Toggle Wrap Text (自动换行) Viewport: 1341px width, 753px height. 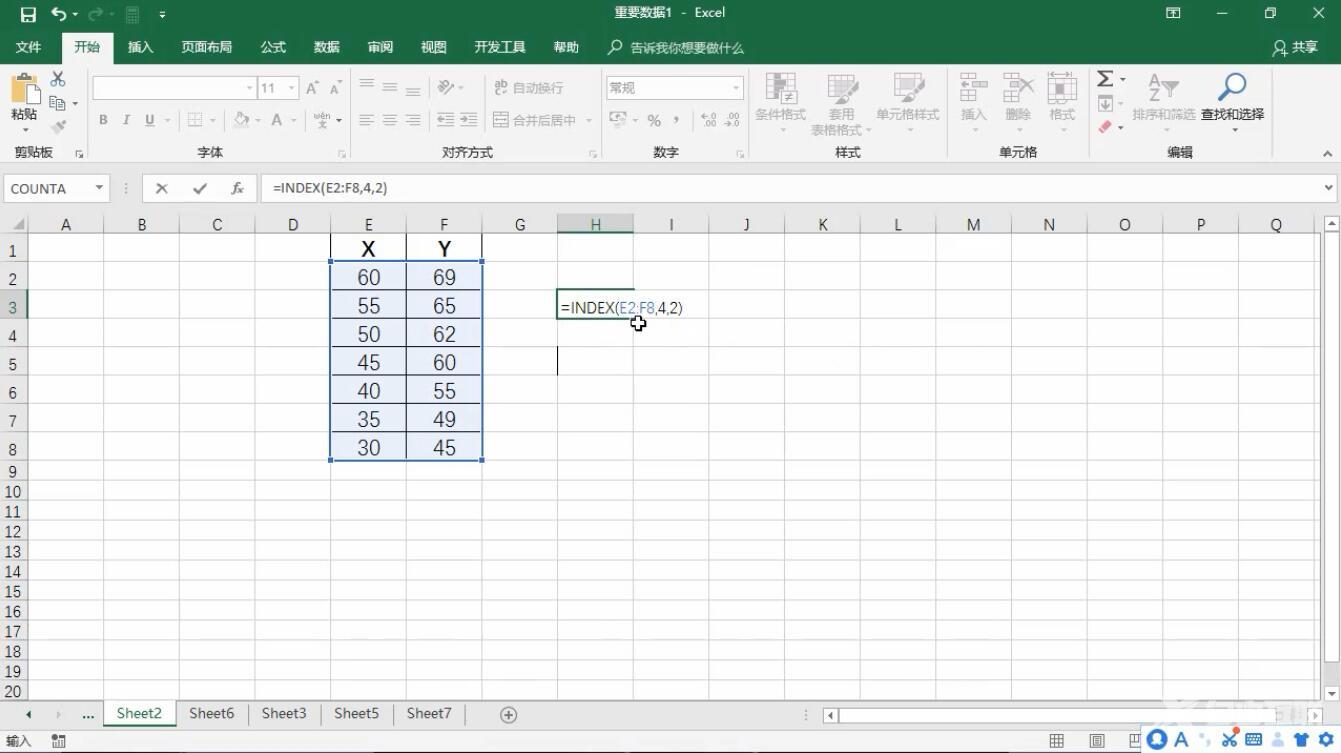coord(528,88)
